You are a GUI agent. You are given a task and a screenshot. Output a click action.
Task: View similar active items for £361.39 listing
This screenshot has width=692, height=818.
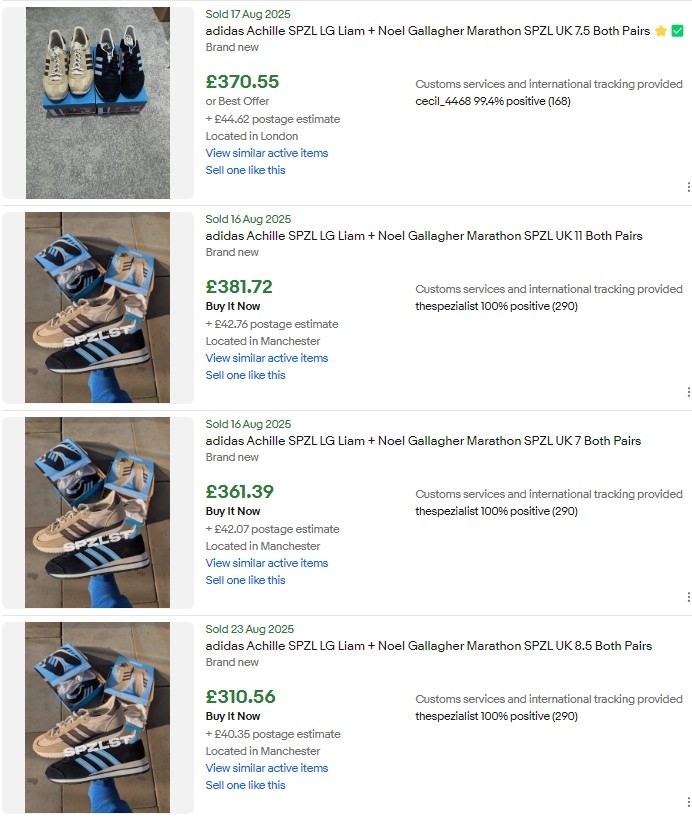pyautogui.click(x=267, y=563)
